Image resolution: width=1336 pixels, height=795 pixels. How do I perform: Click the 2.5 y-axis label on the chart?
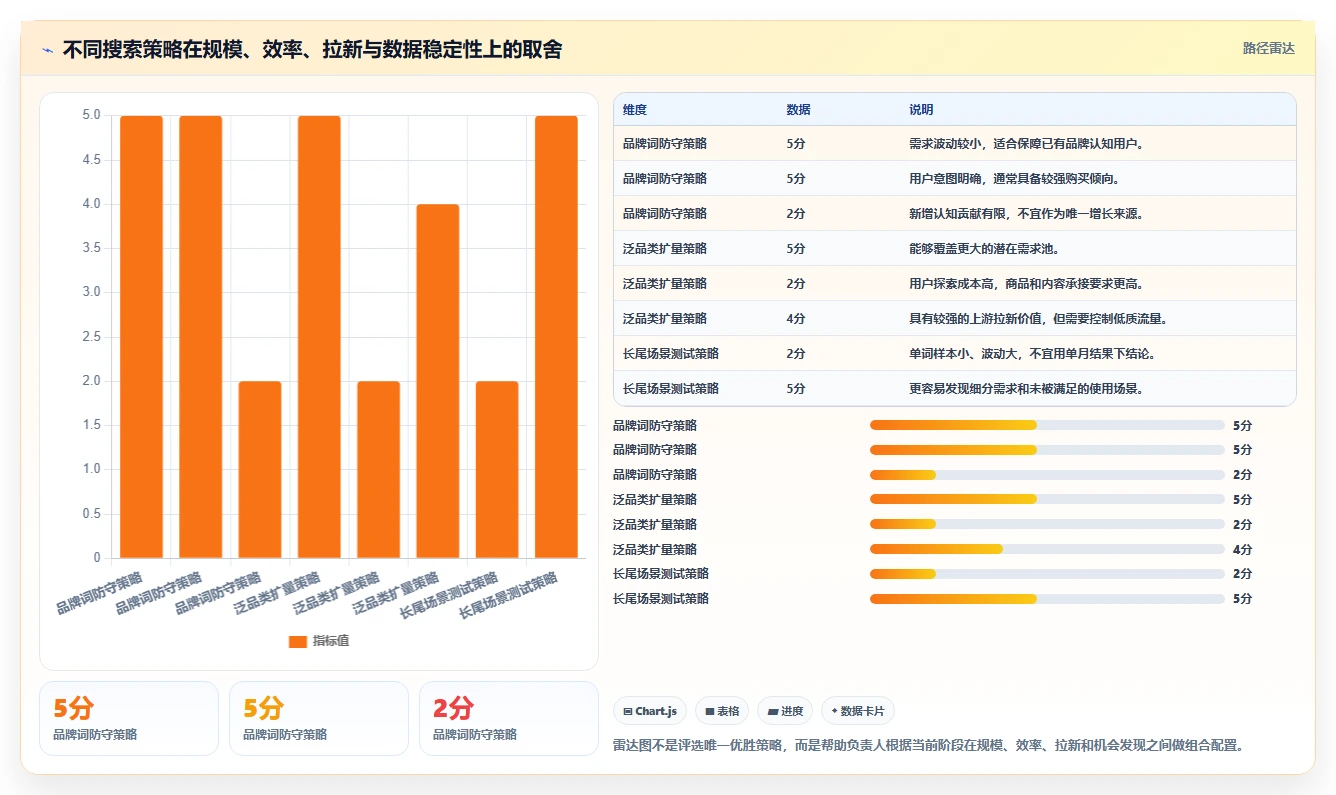91,336
